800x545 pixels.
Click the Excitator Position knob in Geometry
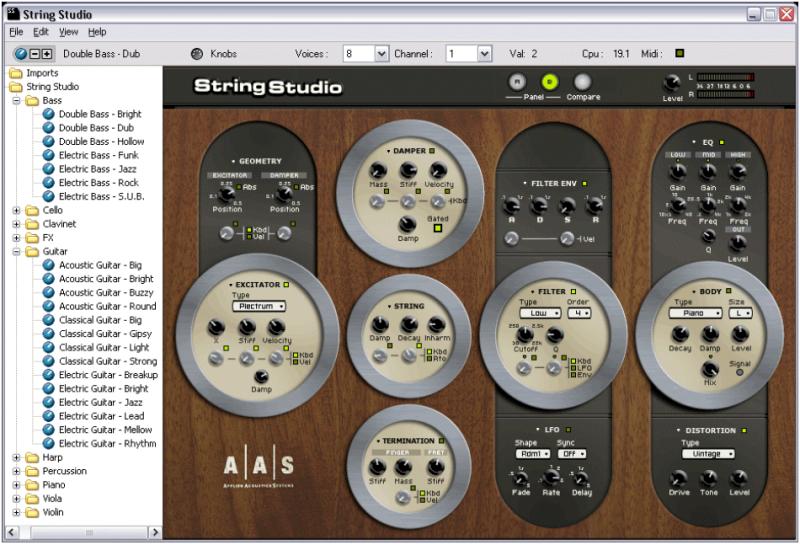tap(227, 194)
